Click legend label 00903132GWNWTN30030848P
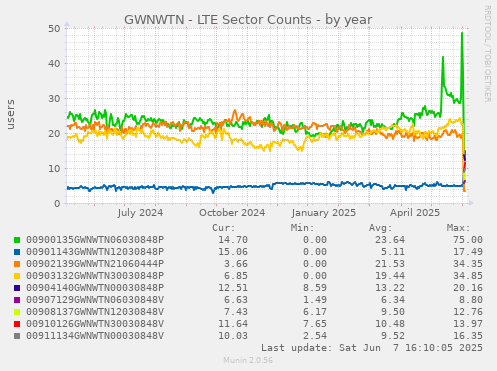Image resolution: width=497 pixels, height=371 pixels. [x=95, y=276]
